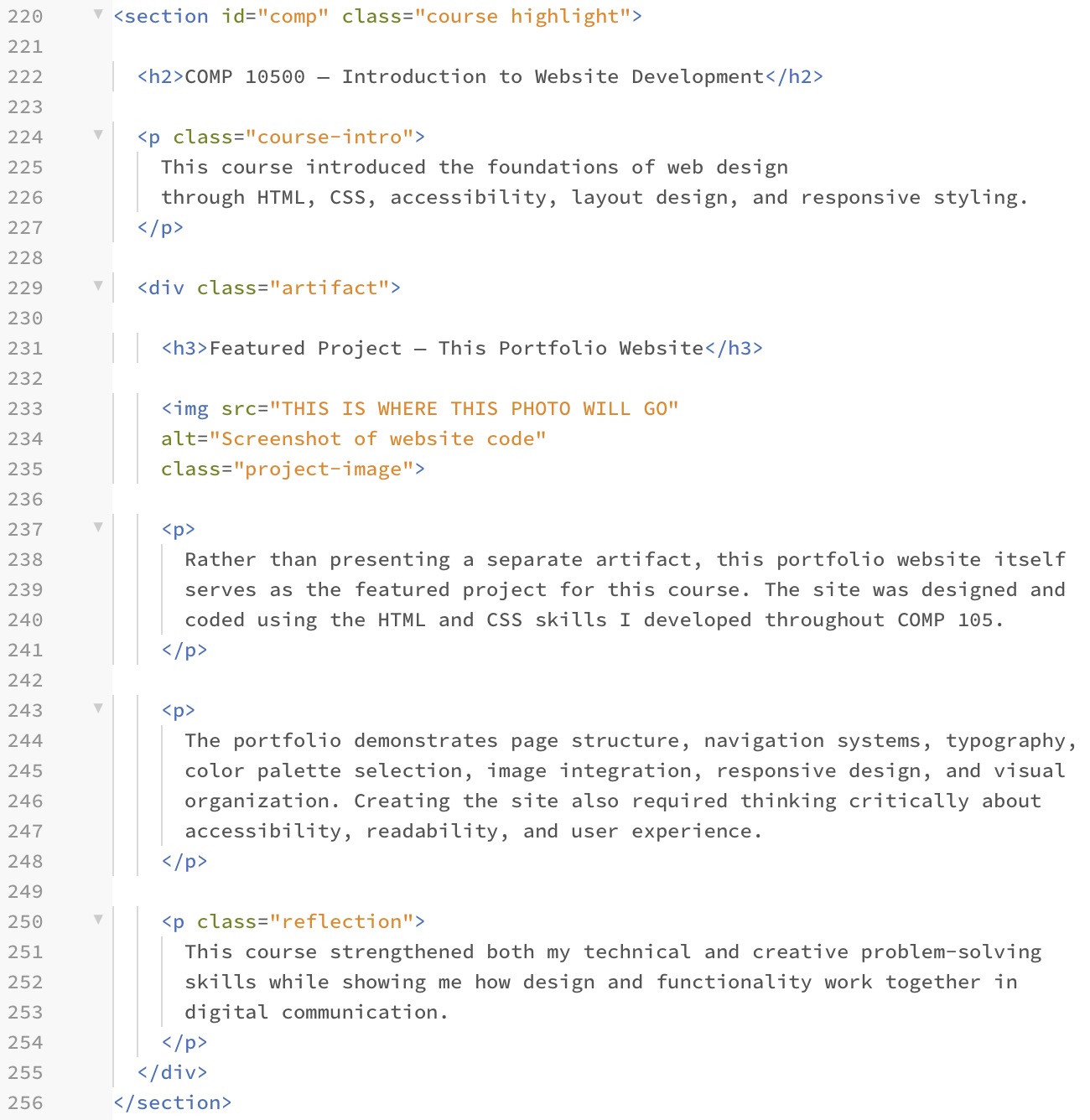Click the h3 text "Featured Project"
This screenshot has height=1120, width=1090.
coord(305,349)
